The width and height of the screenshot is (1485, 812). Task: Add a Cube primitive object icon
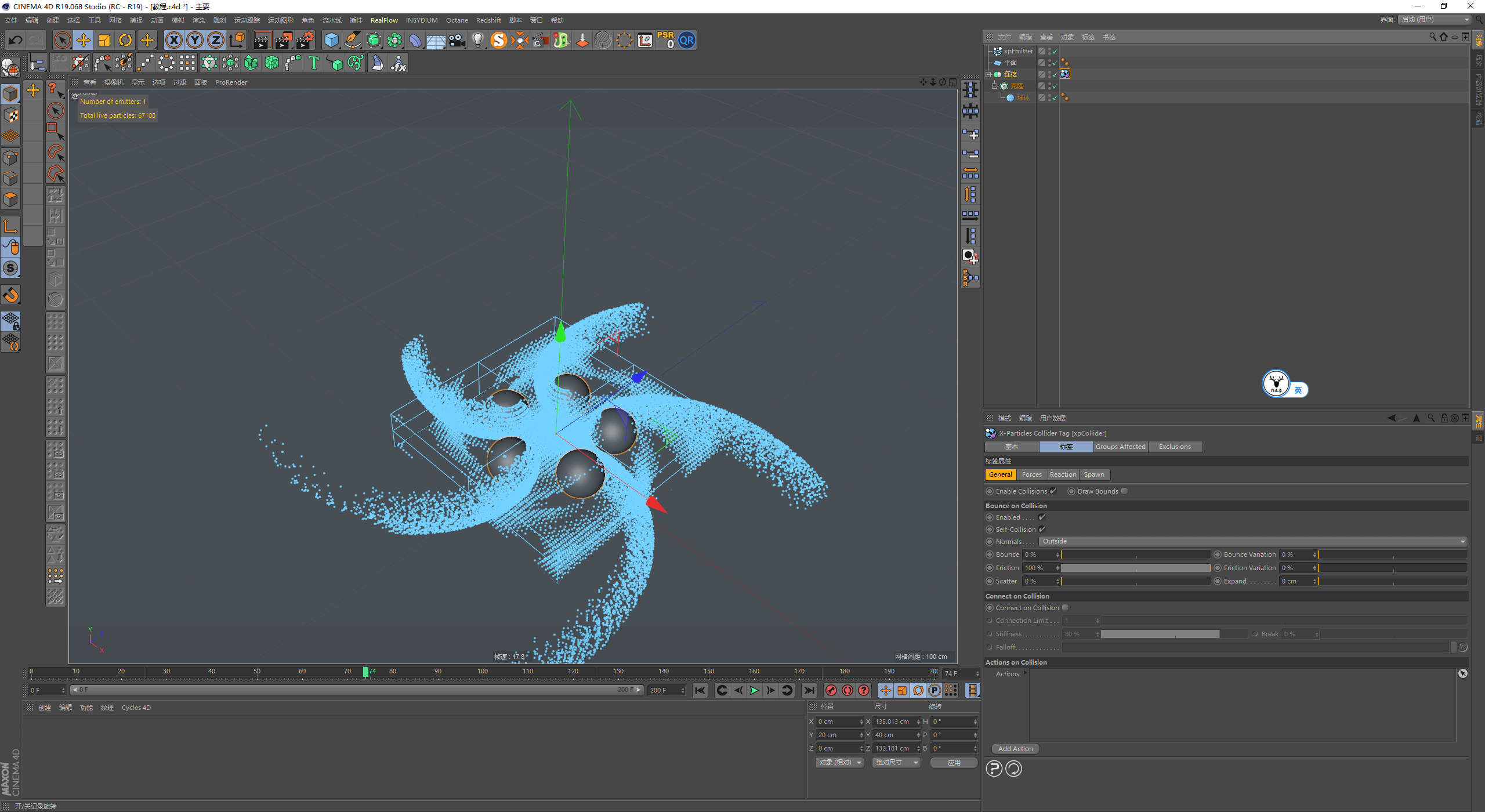[x=331, y=41]
